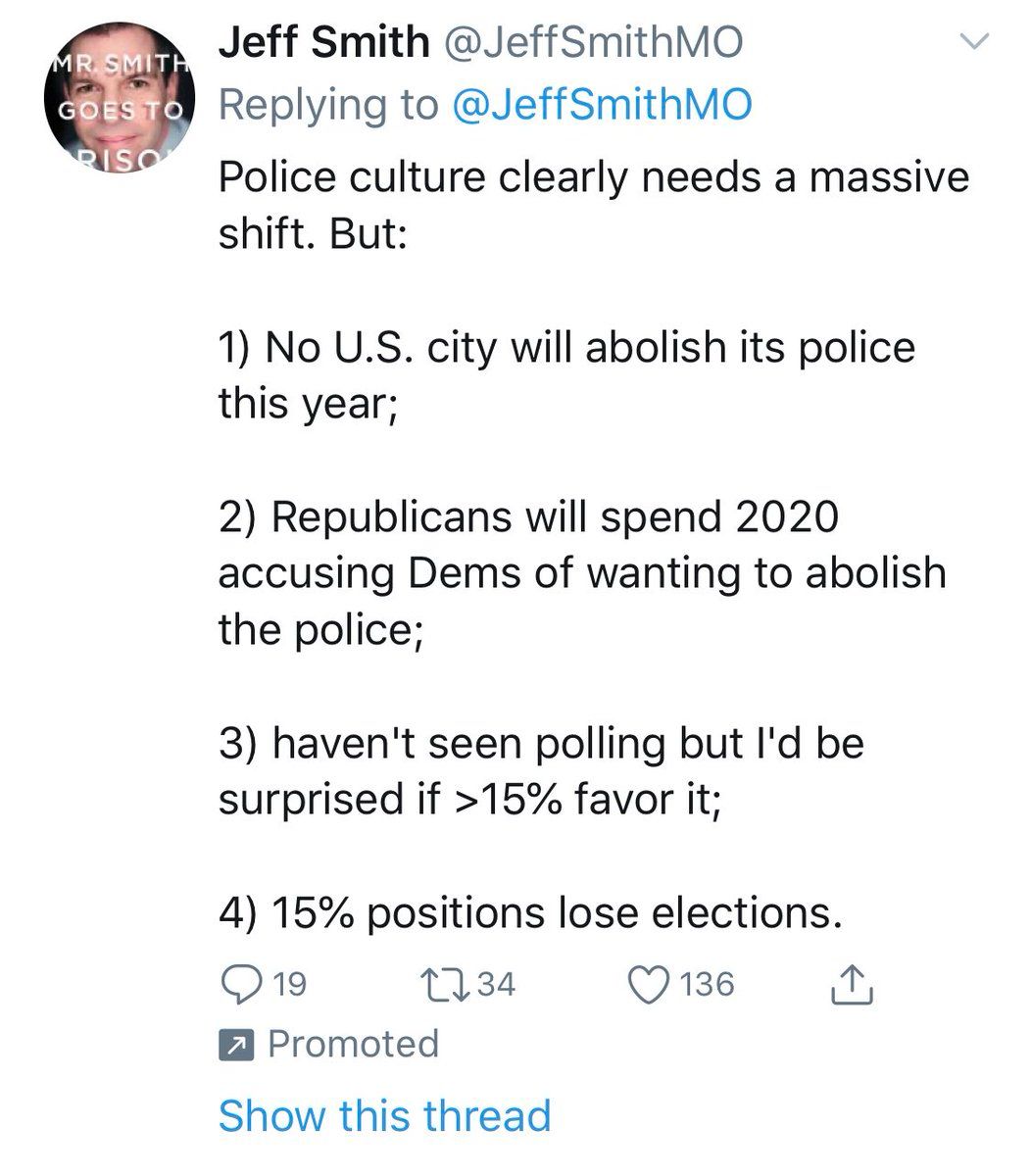Click the reply count 19

(x=288, y=984)
